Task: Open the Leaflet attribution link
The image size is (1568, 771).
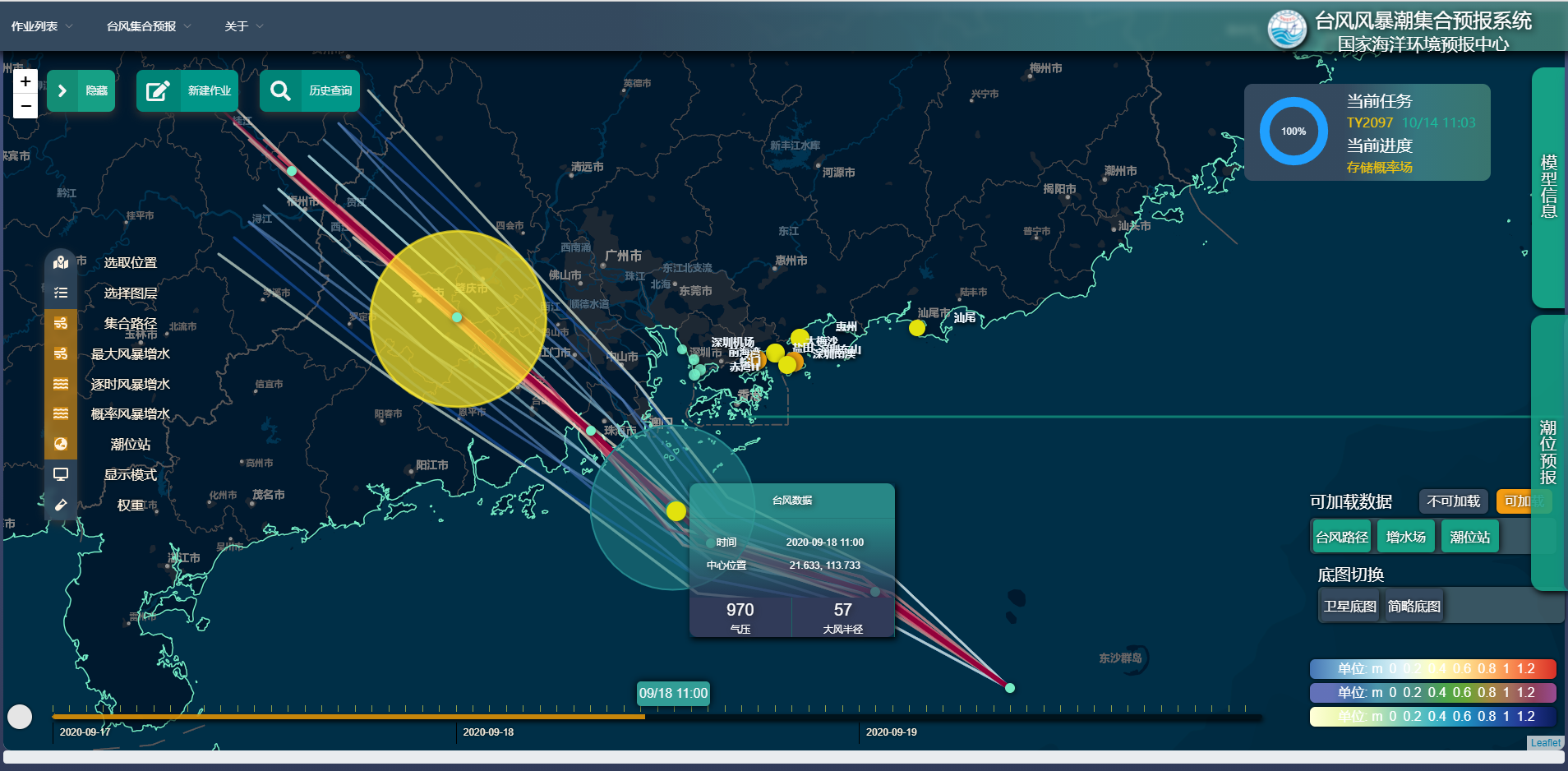Action: 1545,743
